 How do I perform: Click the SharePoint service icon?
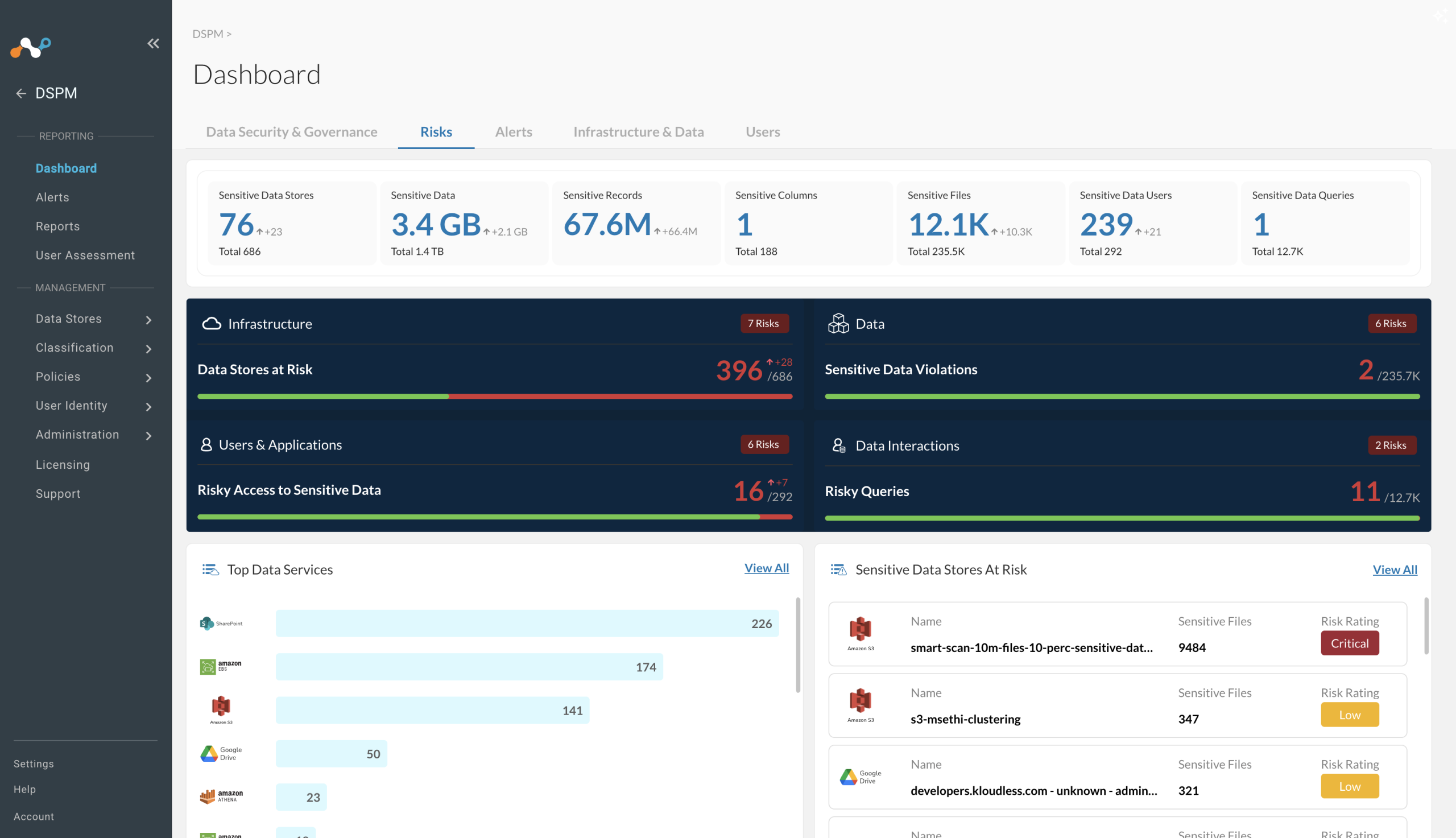click(x=221, y=624)
